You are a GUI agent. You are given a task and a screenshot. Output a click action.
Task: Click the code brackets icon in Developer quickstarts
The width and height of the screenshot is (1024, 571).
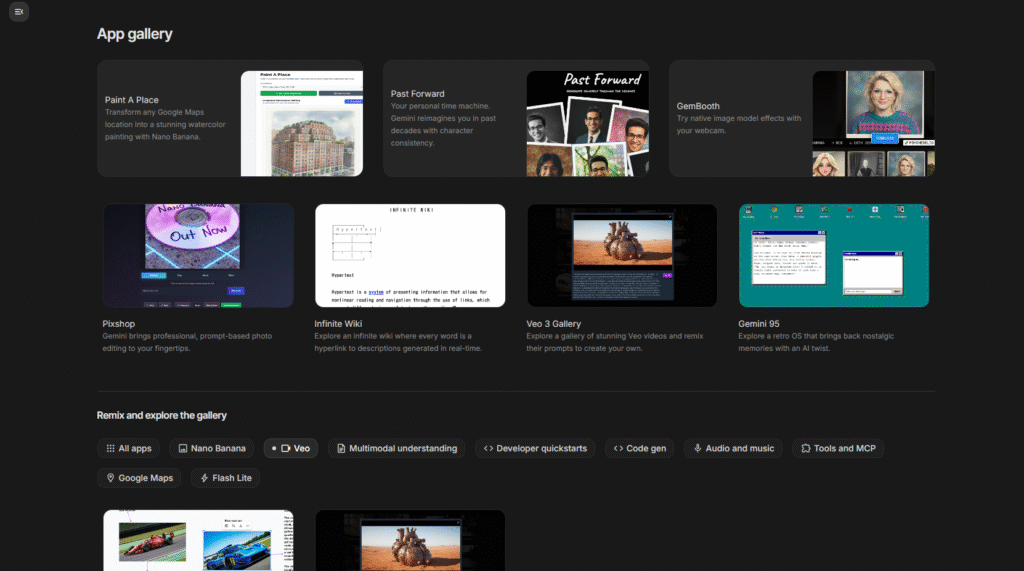click(488, 449)
